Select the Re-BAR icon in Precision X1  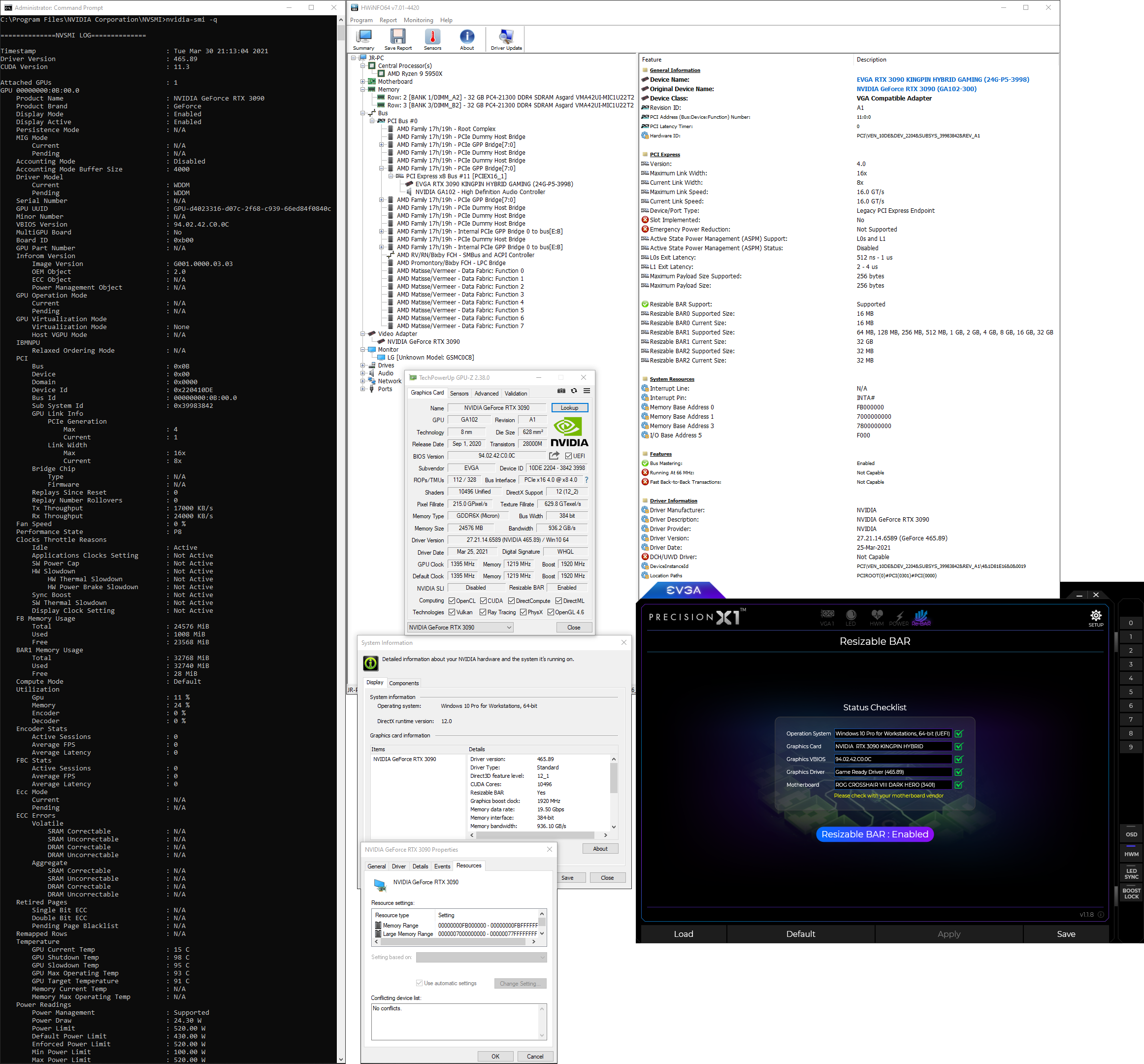coord(921,617)
